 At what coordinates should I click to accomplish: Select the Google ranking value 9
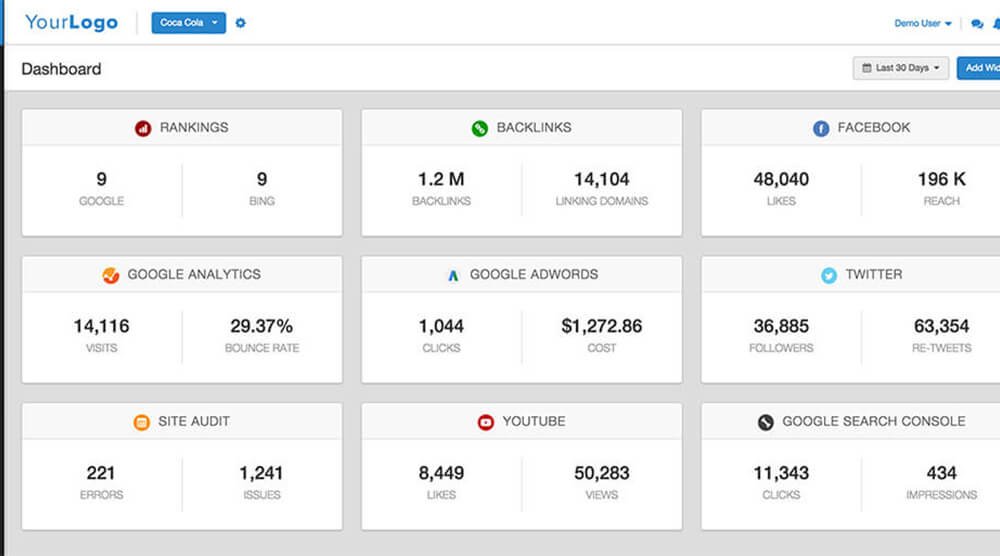(101, 179)
